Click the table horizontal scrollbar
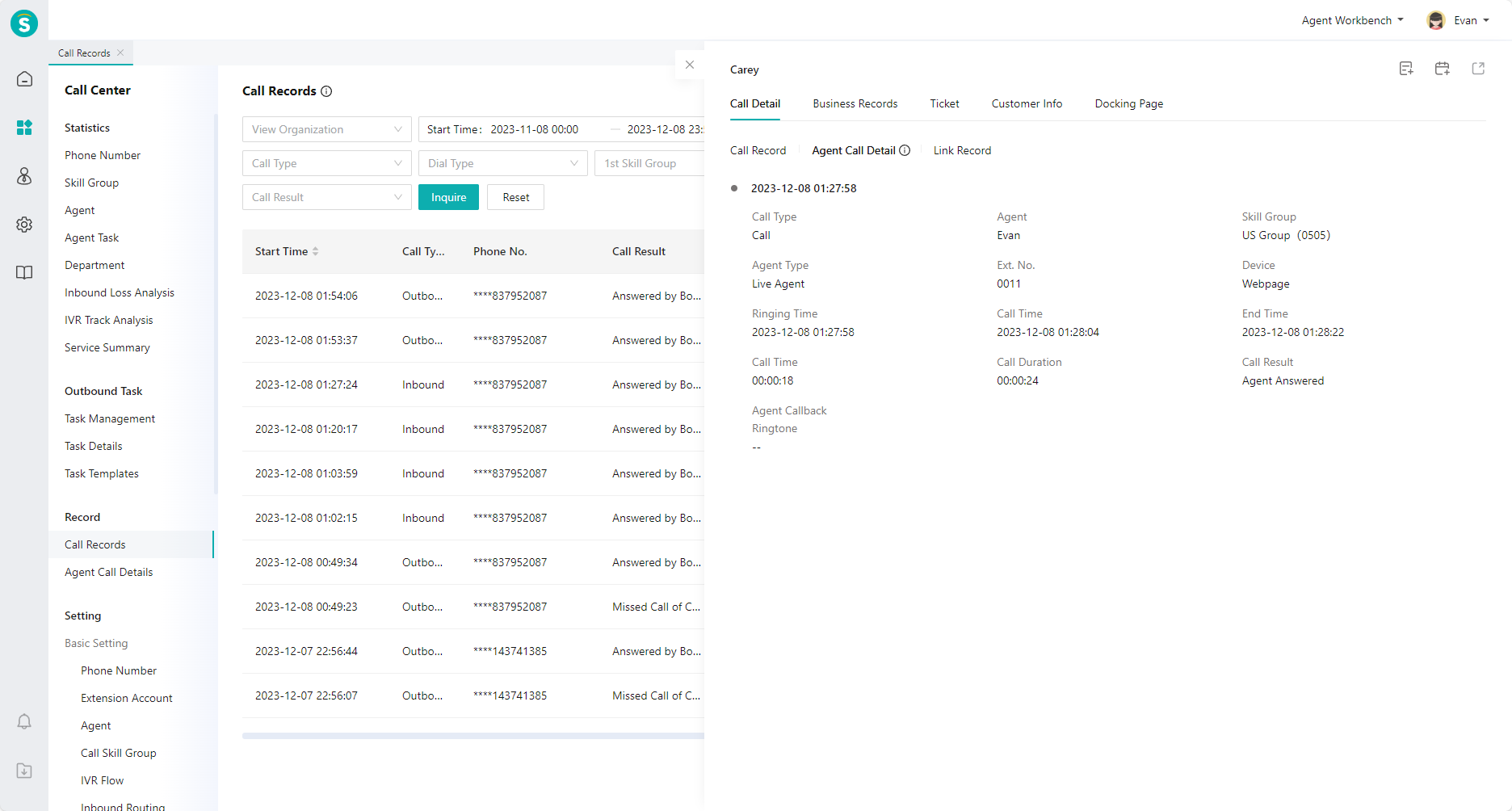The height and width of the screenshot is (811, 1512). pyautogui.click(x=473, y=736)
